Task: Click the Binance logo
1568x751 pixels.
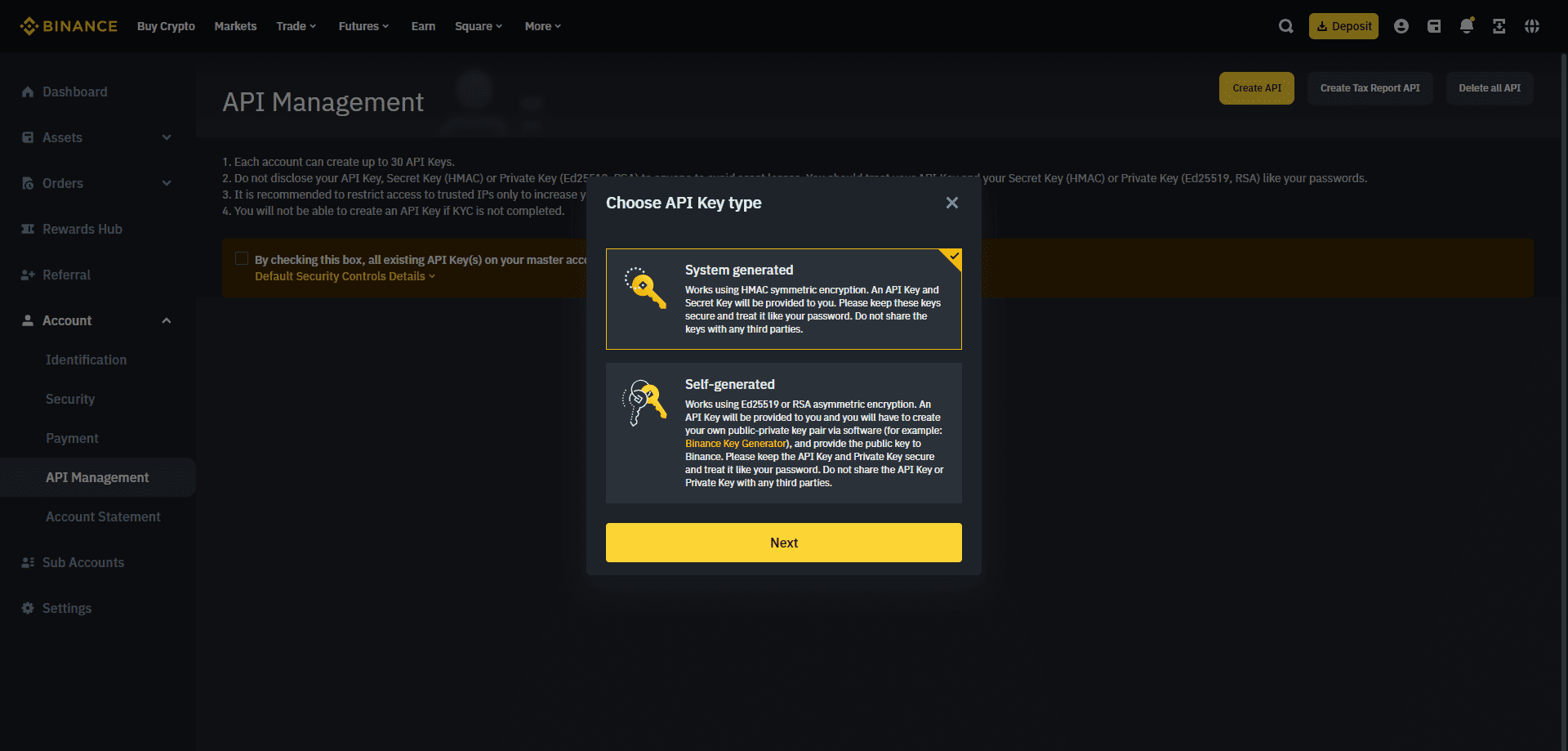Action: click(x=69, y=26)
